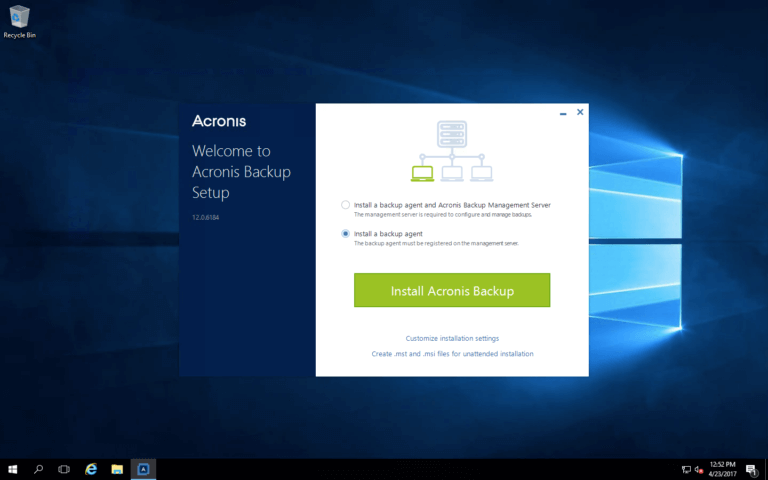Open File Explorer from the taskbar
The image size is (768, 480).
(x=117, y=469)
